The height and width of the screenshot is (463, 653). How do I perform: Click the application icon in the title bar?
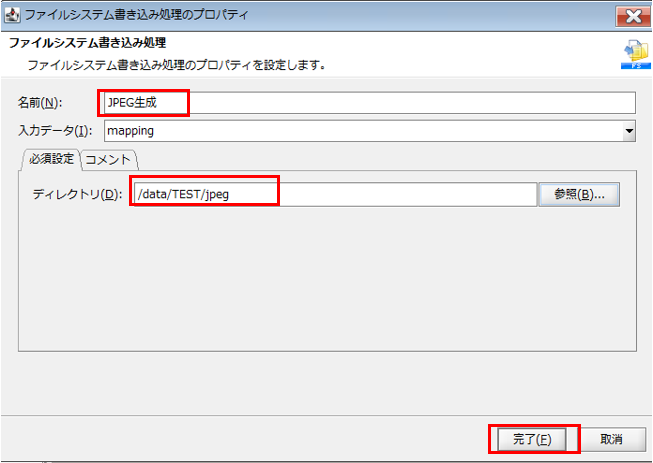point(12,15)
